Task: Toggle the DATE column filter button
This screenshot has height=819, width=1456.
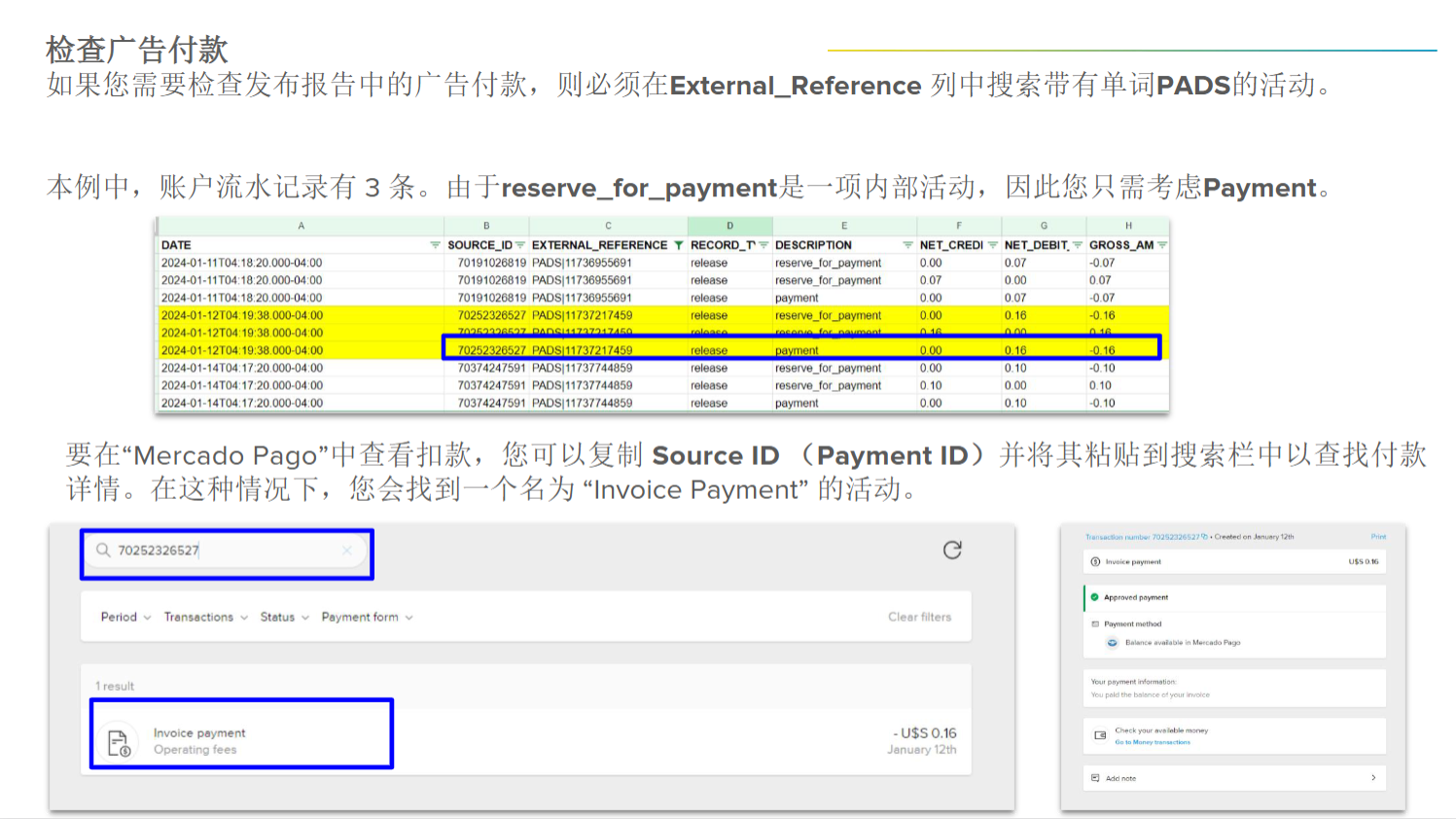Action: point(435,245)
